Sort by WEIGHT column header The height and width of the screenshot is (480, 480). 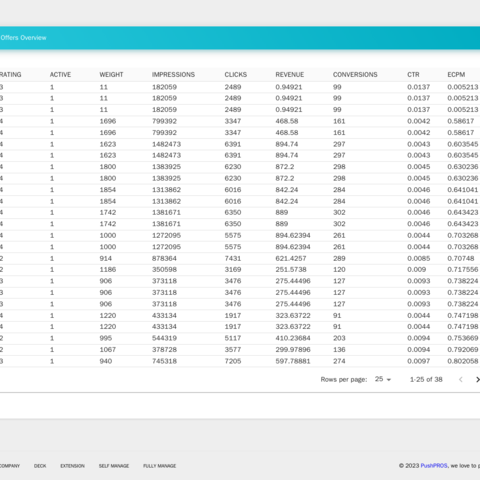[x=111, y=75]
